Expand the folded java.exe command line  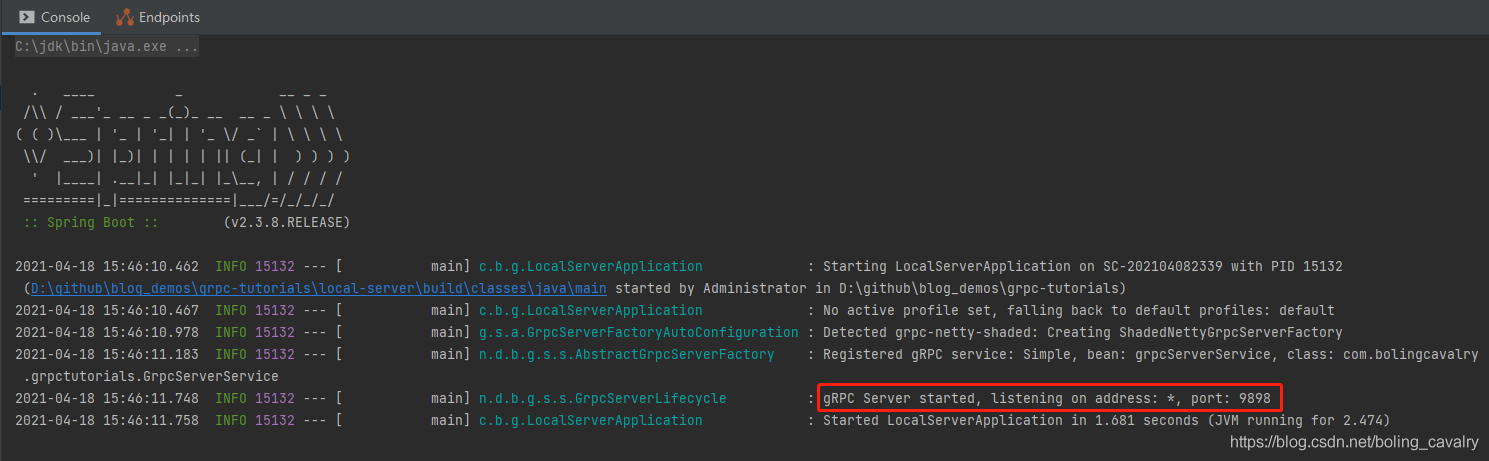(106, 47)
